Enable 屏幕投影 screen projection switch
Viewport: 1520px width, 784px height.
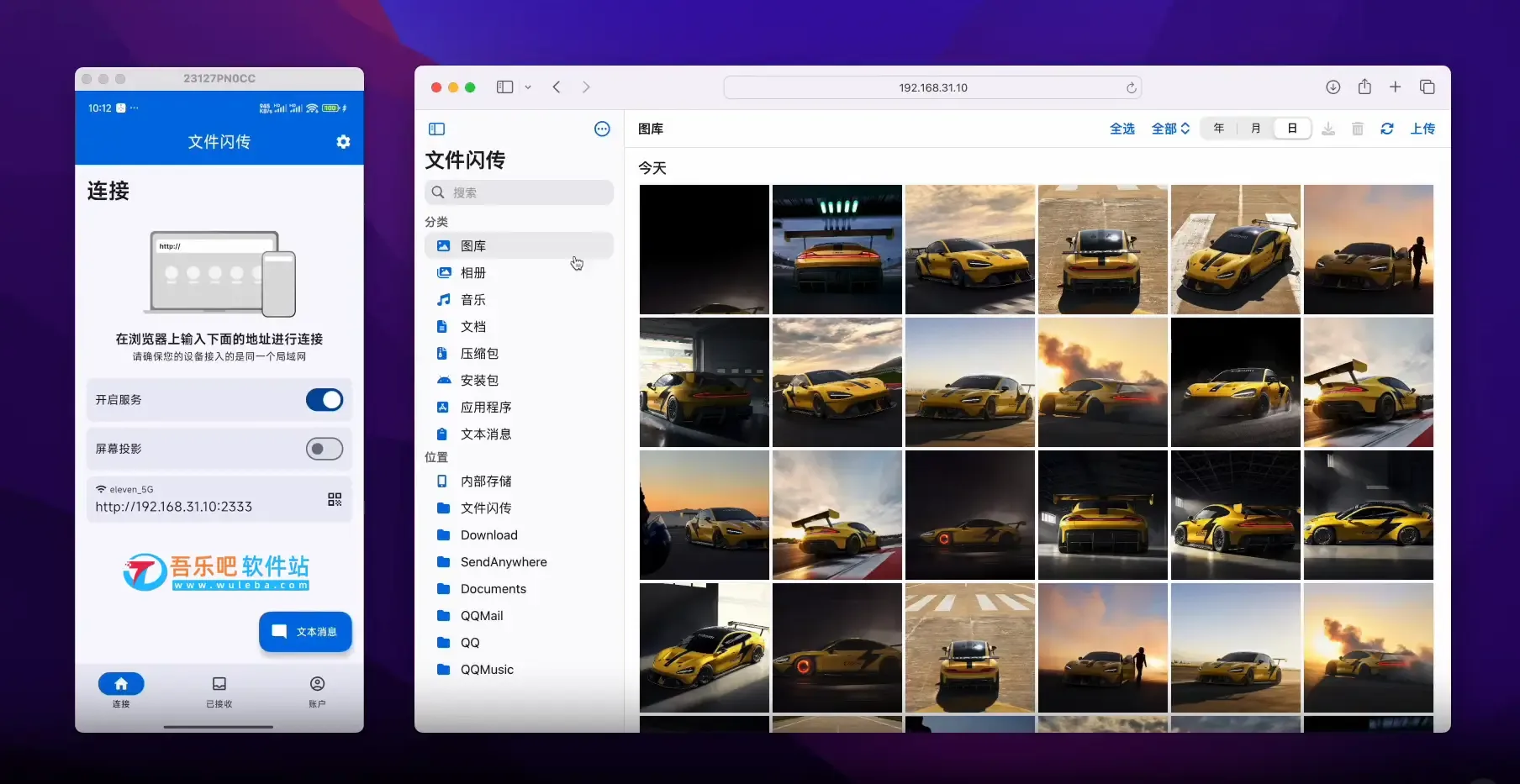pyautogui.click(x=325, y=449)
